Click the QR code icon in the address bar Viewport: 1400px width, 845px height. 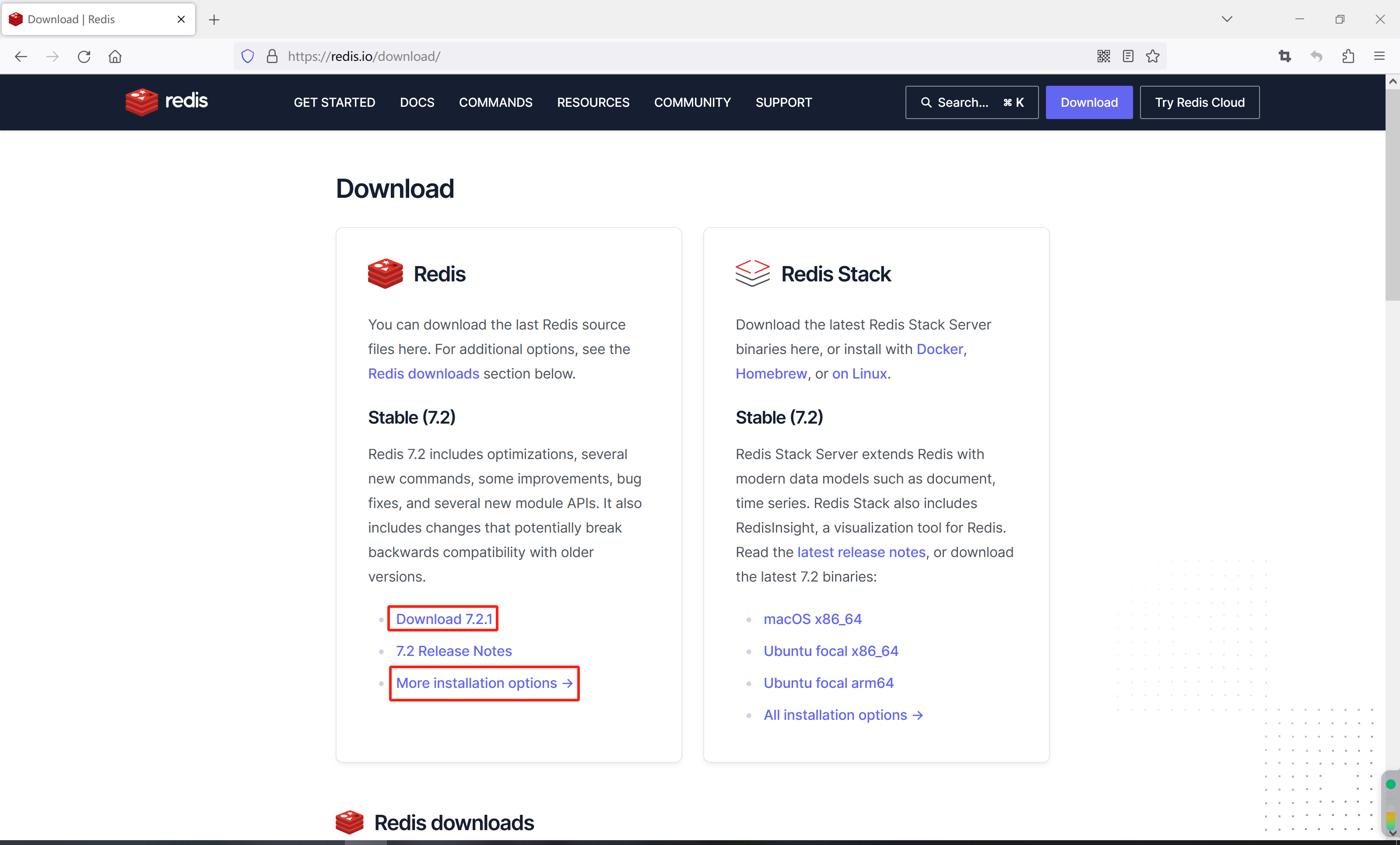1103,56
